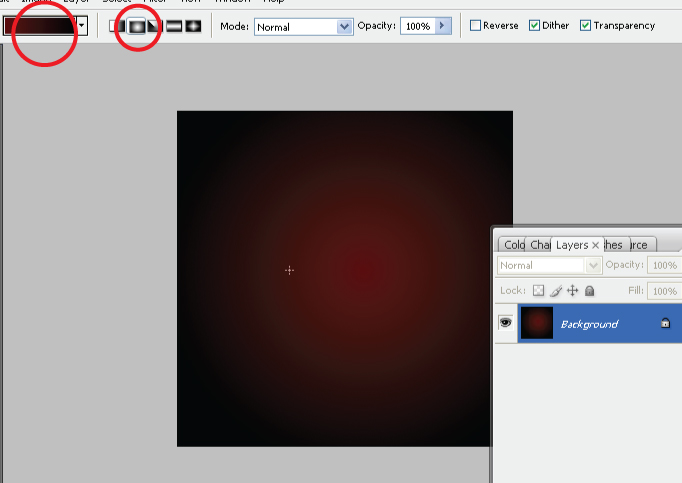This screenshot has height=483, width=682.
Task: Open the layer blending mode dropdown
Action: tap(550, 265)
